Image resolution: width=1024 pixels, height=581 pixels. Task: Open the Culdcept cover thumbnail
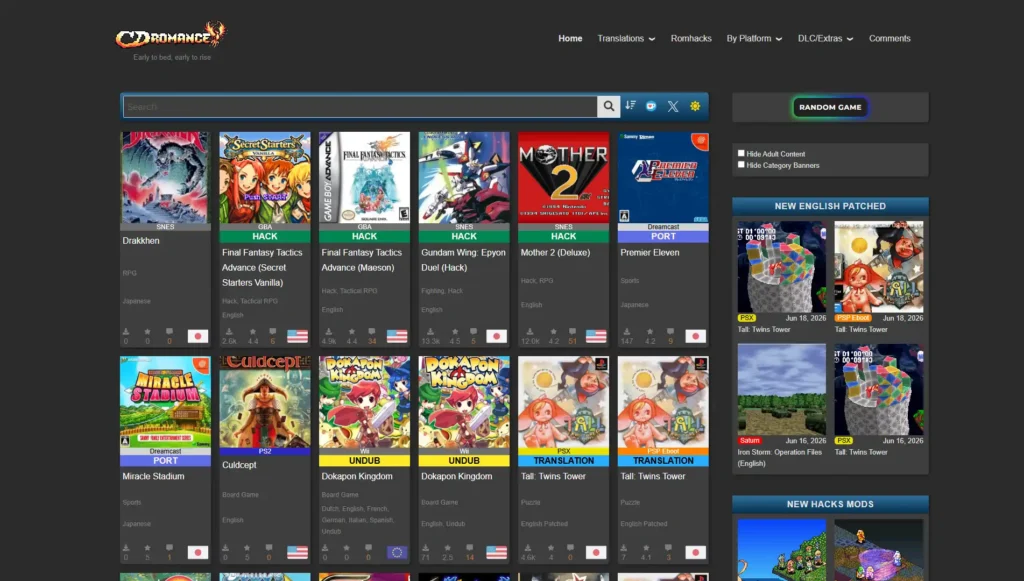(265, 401)
